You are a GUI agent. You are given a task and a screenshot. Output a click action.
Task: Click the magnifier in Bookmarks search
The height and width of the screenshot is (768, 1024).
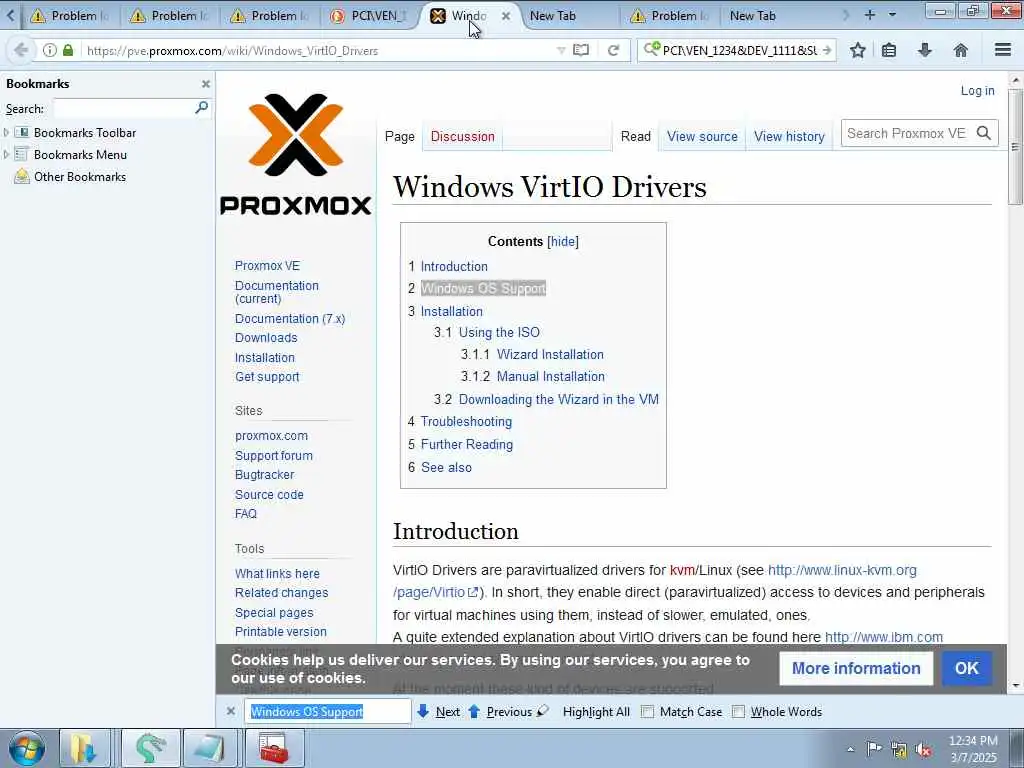tap(201, 108)
